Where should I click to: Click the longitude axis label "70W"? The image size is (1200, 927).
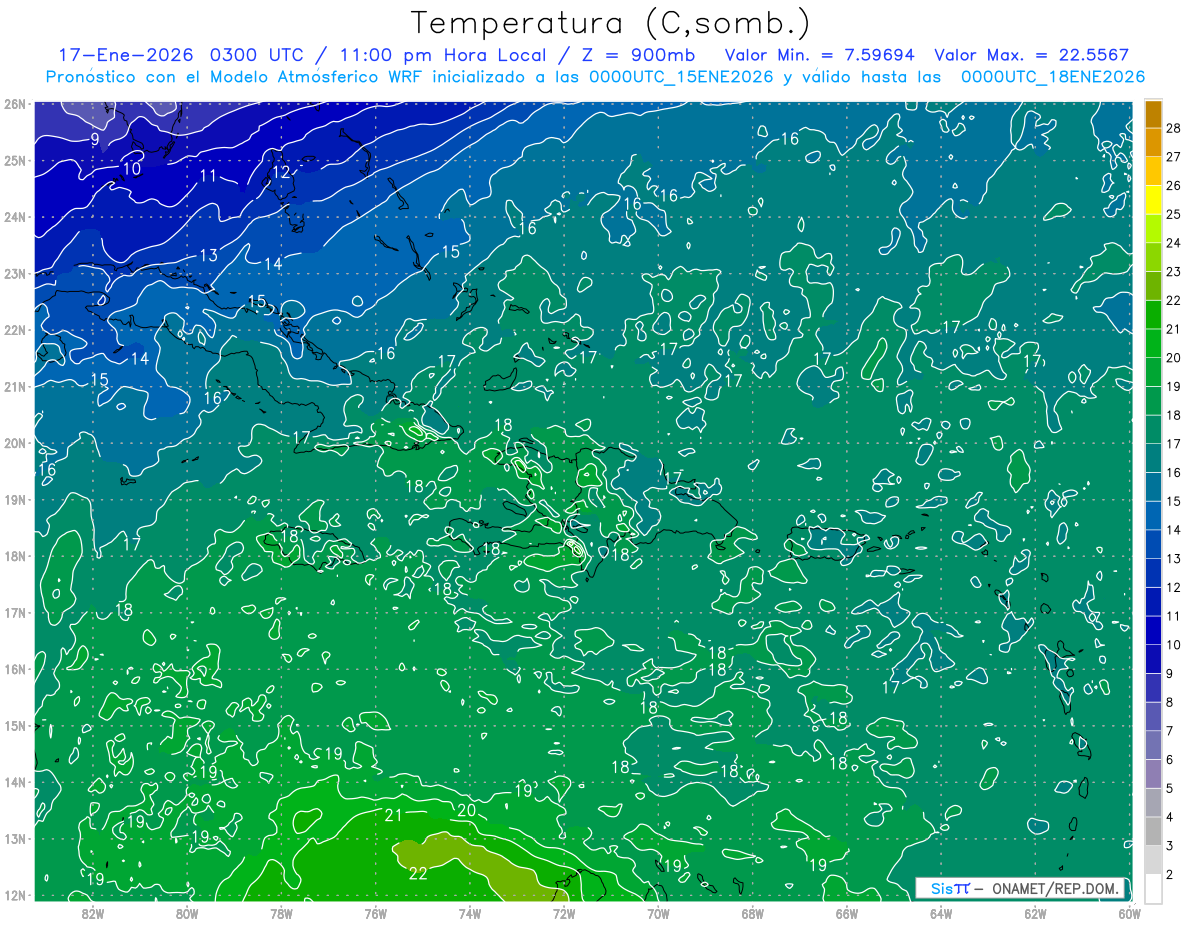coord(658,913)
